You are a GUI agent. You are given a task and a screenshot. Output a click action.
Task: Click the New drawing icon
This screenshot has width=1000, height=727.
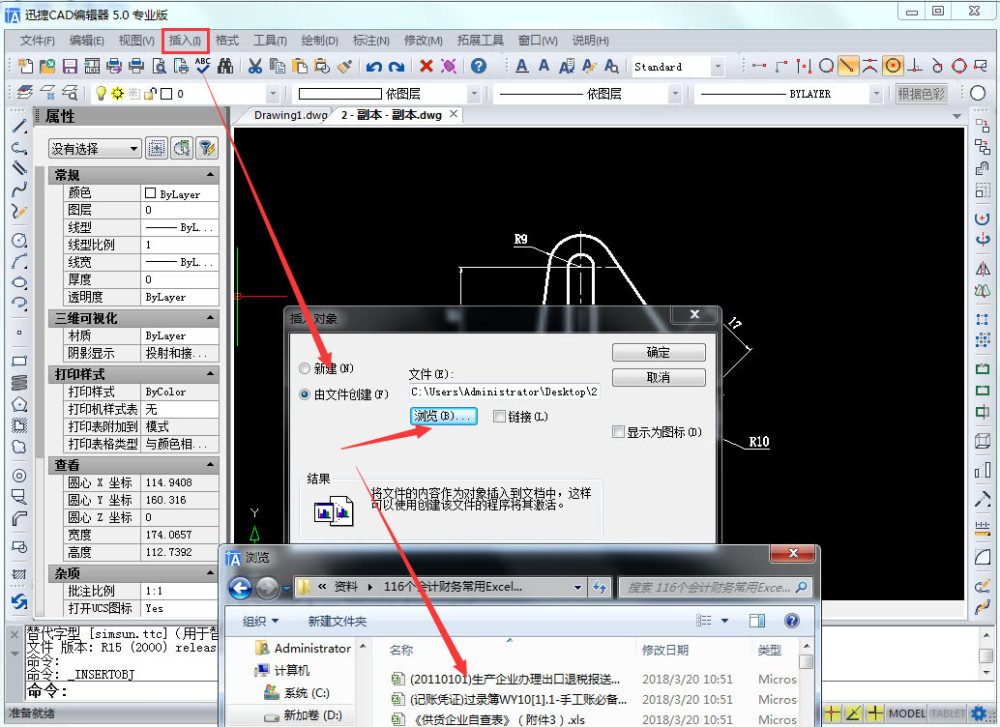26,66
